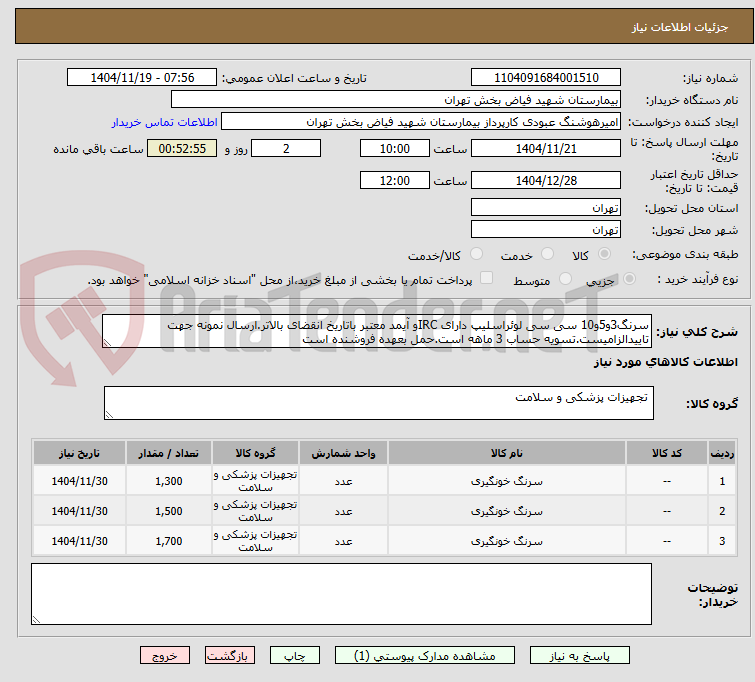
Task: Click the description box resize handle
Action: (107, 343)
